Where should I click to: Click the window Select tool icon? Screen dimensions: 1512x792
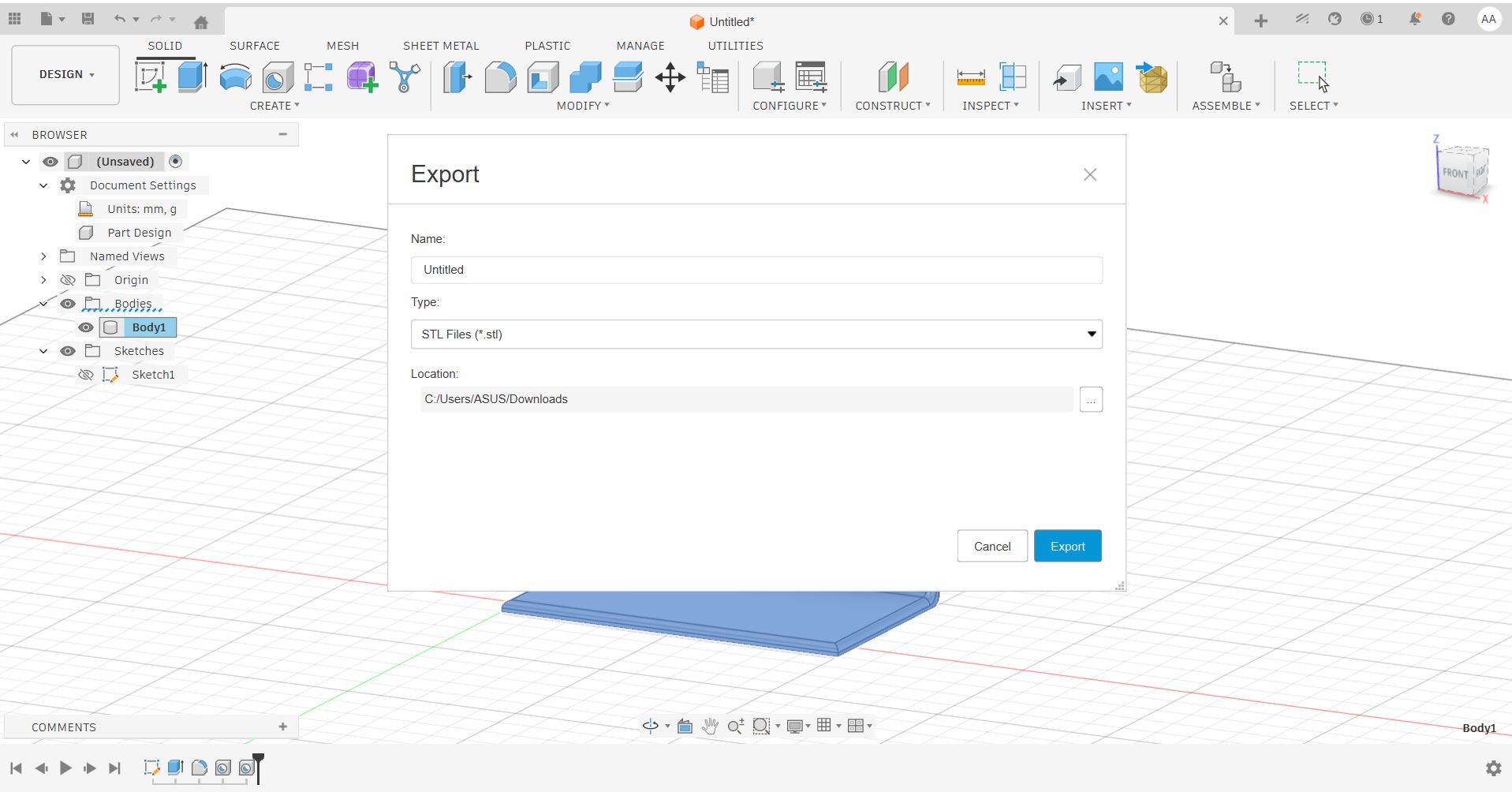pos(1313,77)
